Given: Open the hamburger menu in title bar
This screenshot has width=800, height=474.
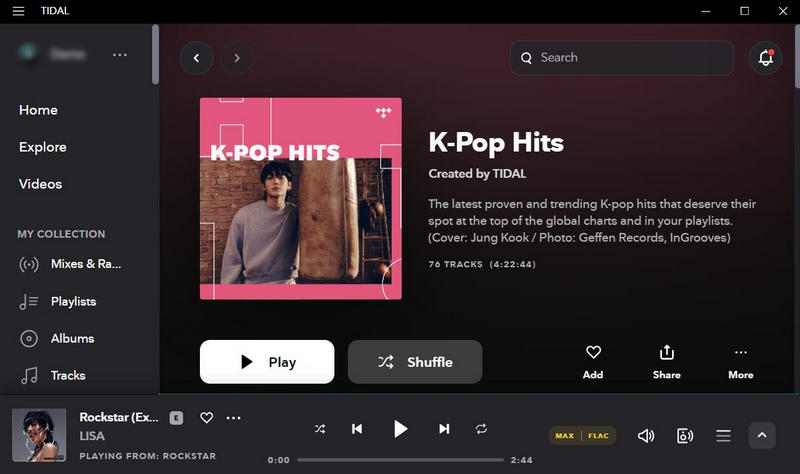Looking at the screenshot, I should [x=18, y=11].
